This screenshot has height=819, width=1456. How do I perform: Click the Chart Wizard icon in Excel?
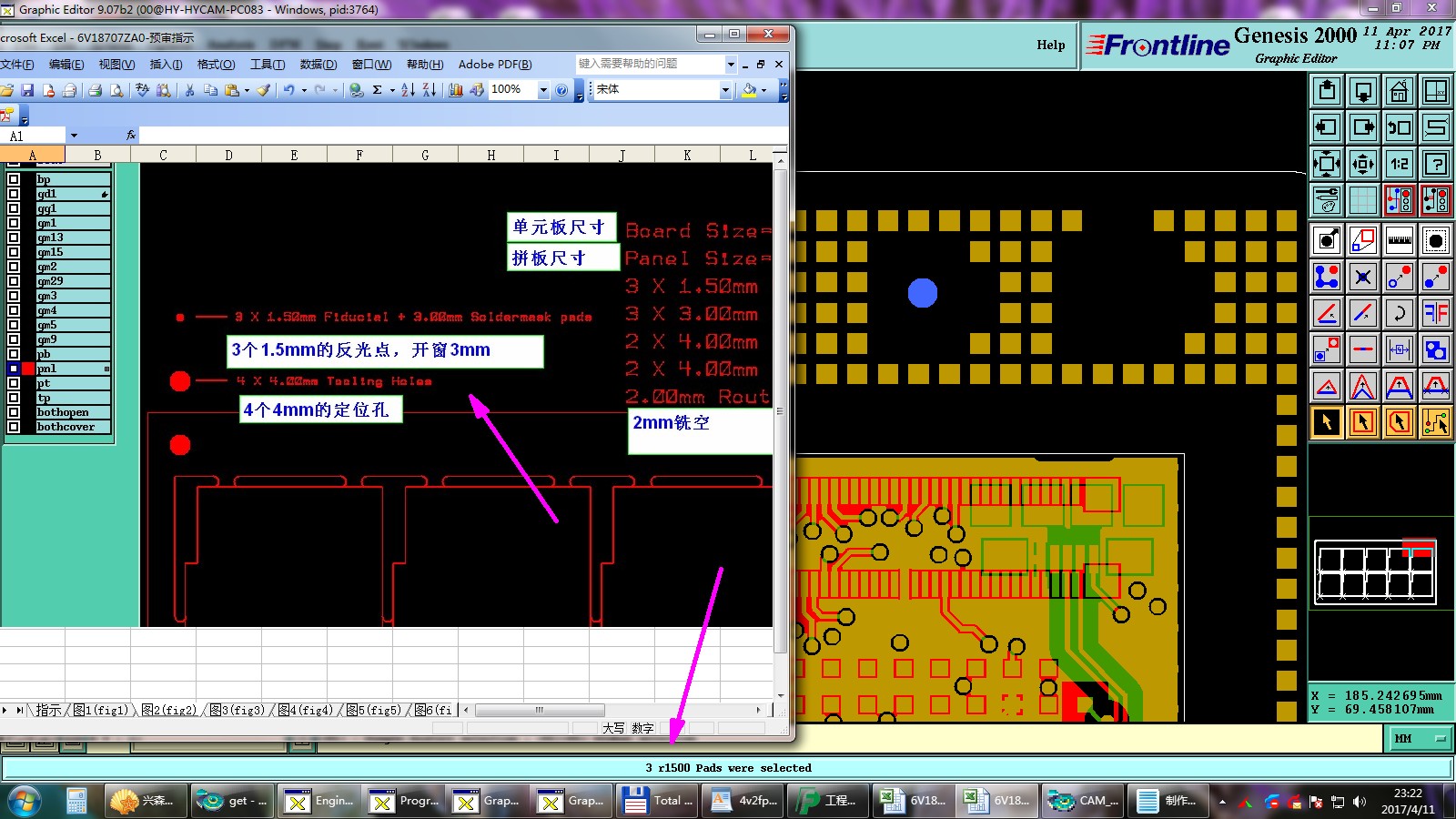tap(456, 90)
